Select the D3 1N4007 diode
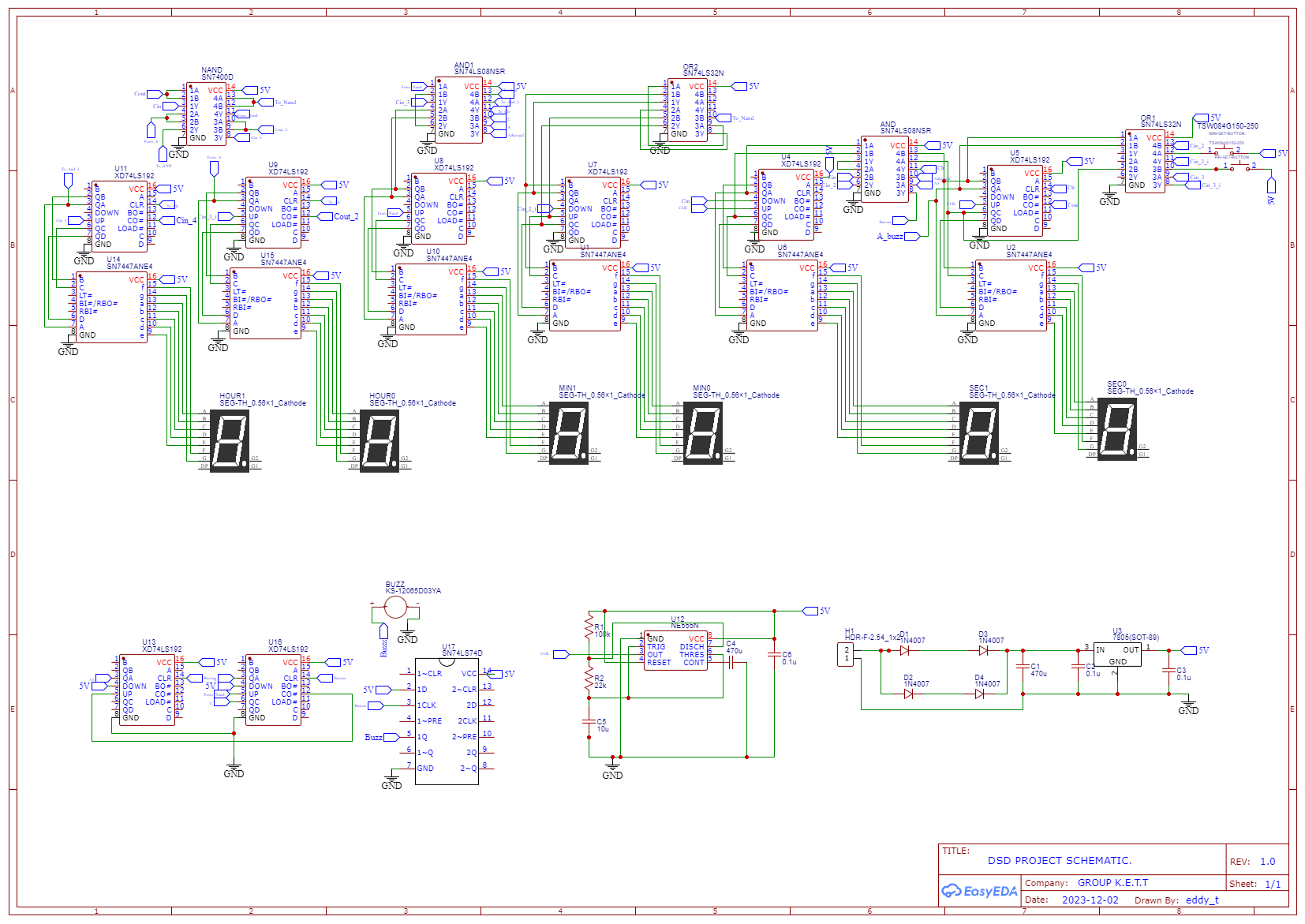Screen dimensions: 1305x924 point(983,650)
